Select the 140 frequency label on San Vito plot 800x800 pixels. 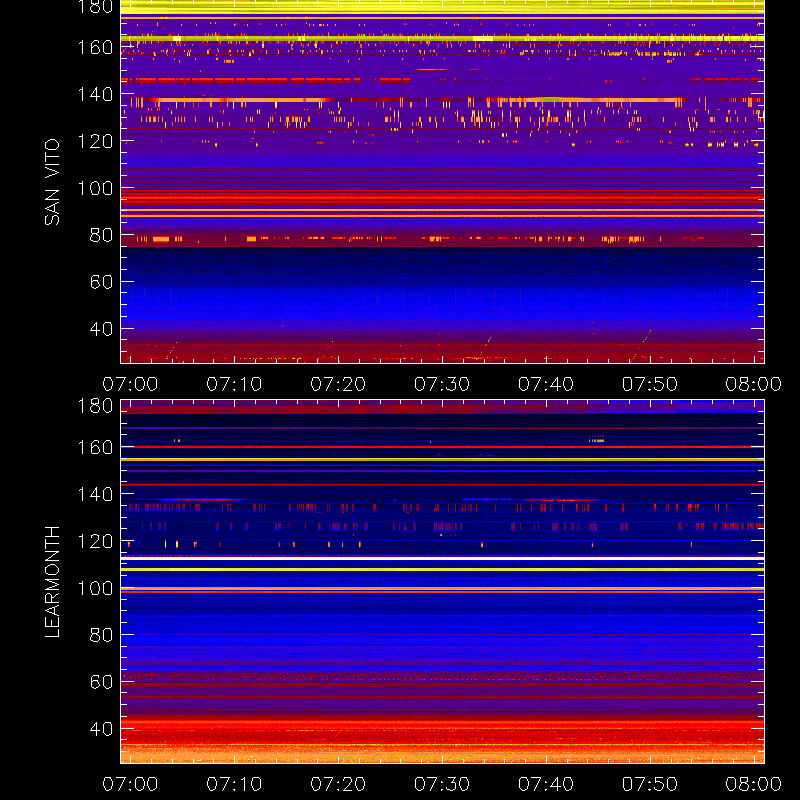coord(95,94)
